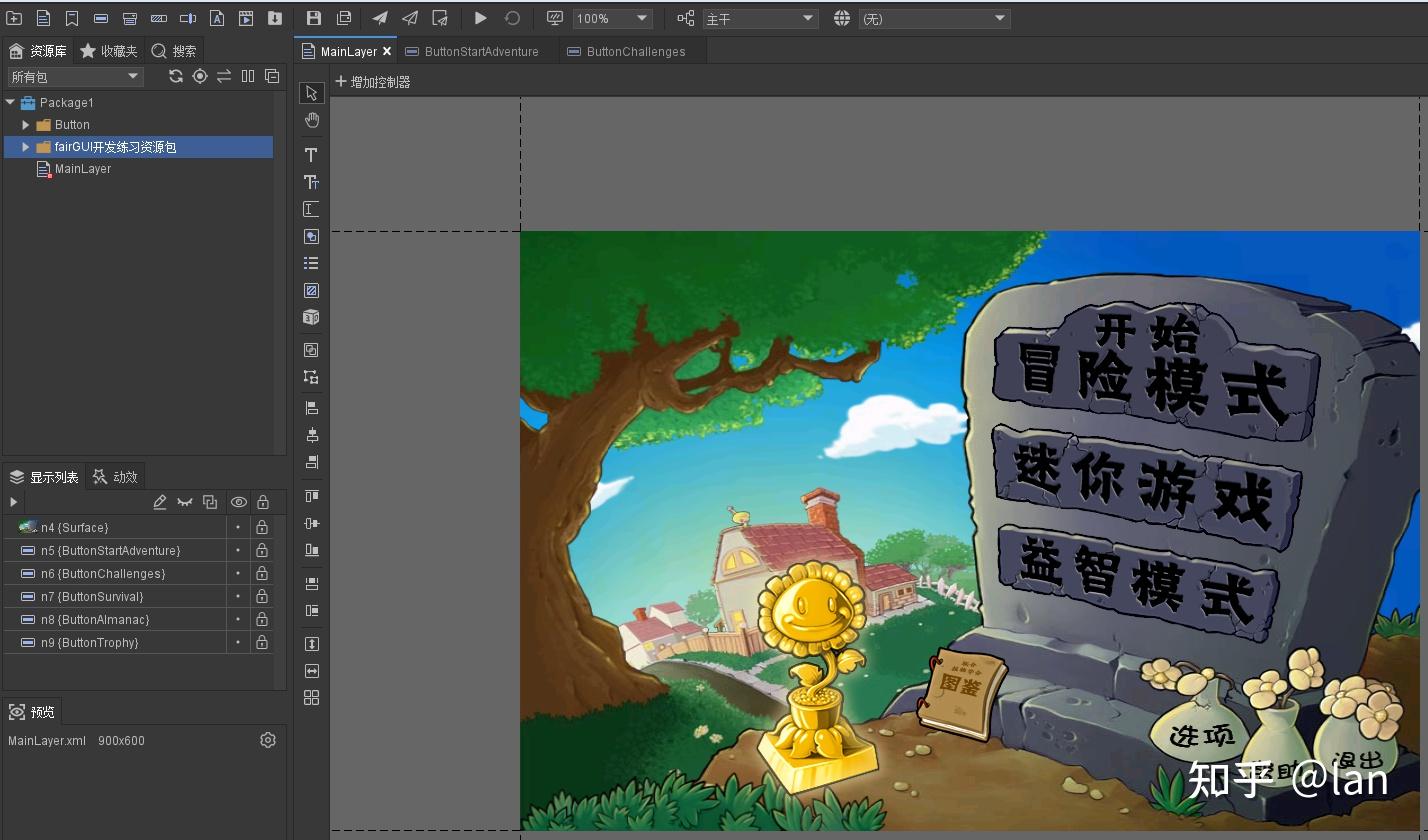Select the arrow selection tool
Viewport: 1428px width, 840px height.
(x=311, y=93)
